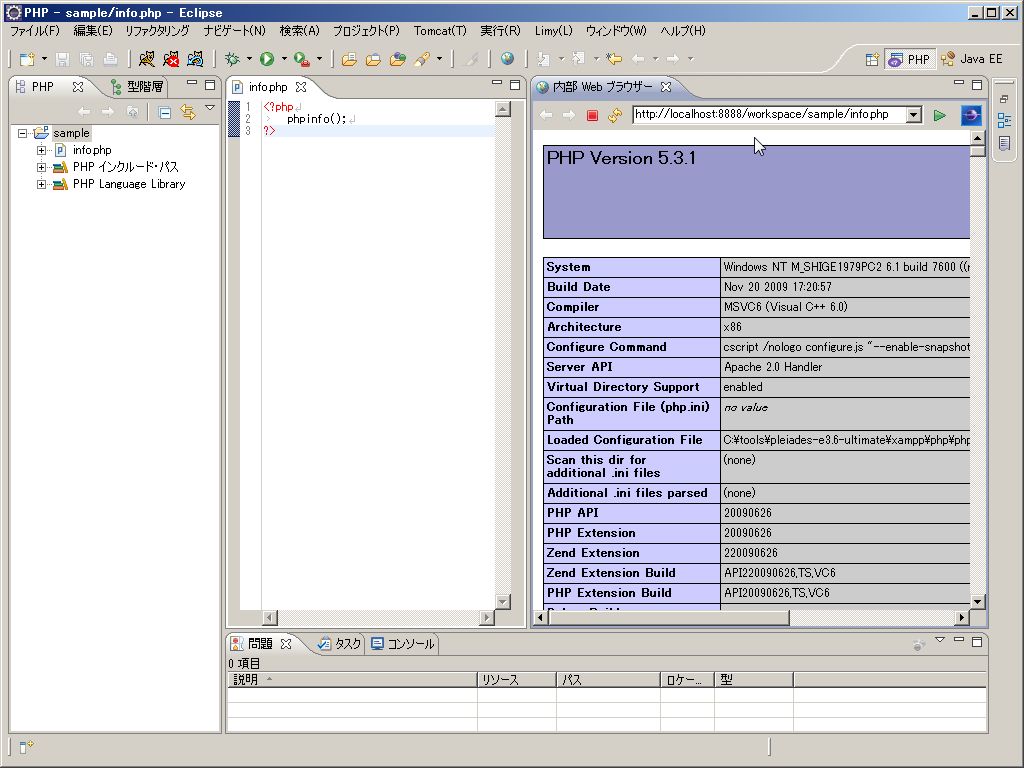Screen dimensions: 1024x768
Task: Click the Save toolbar icon
Action: pos(63,59)
